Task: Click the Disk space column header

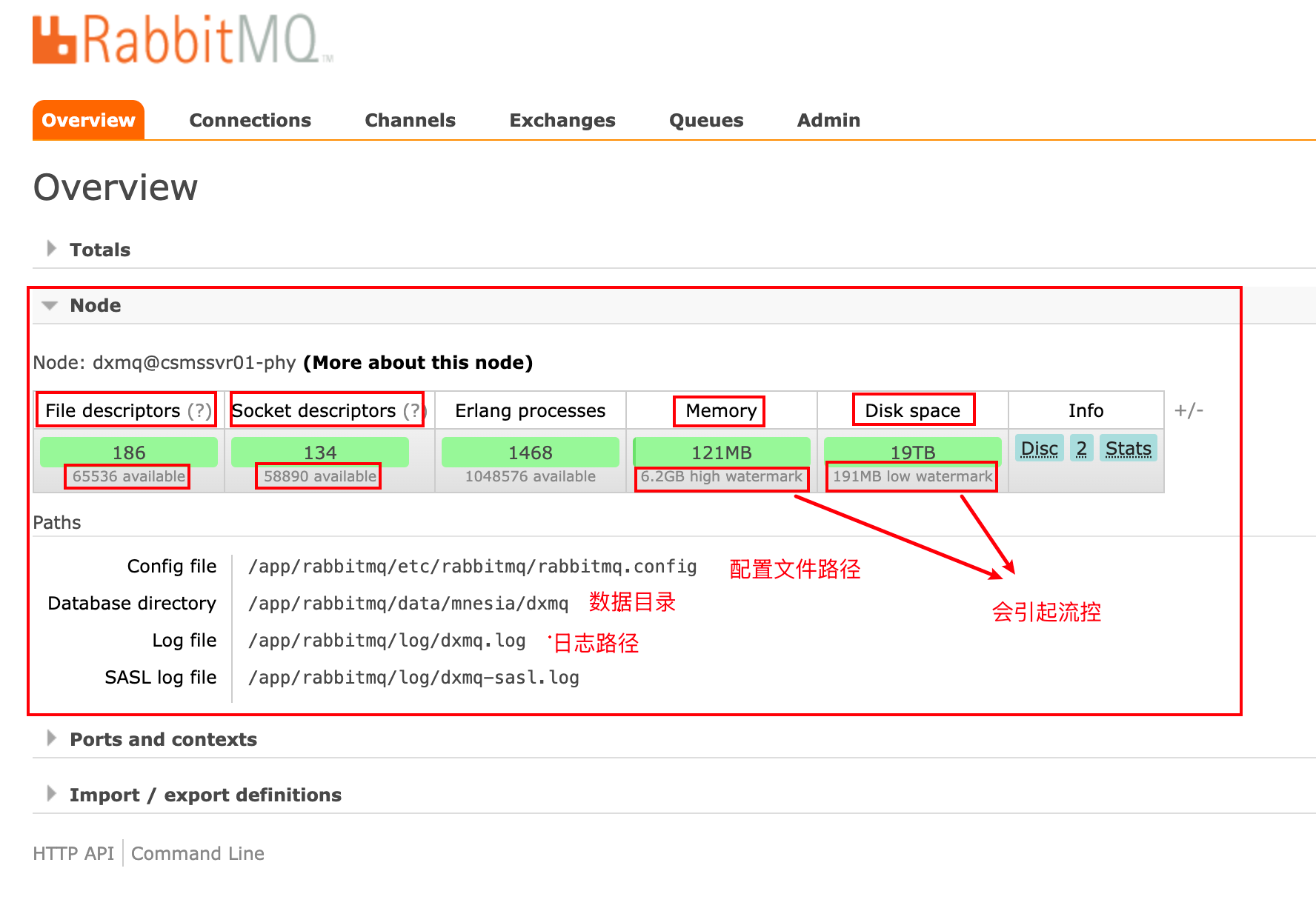Action: (913, 410)
